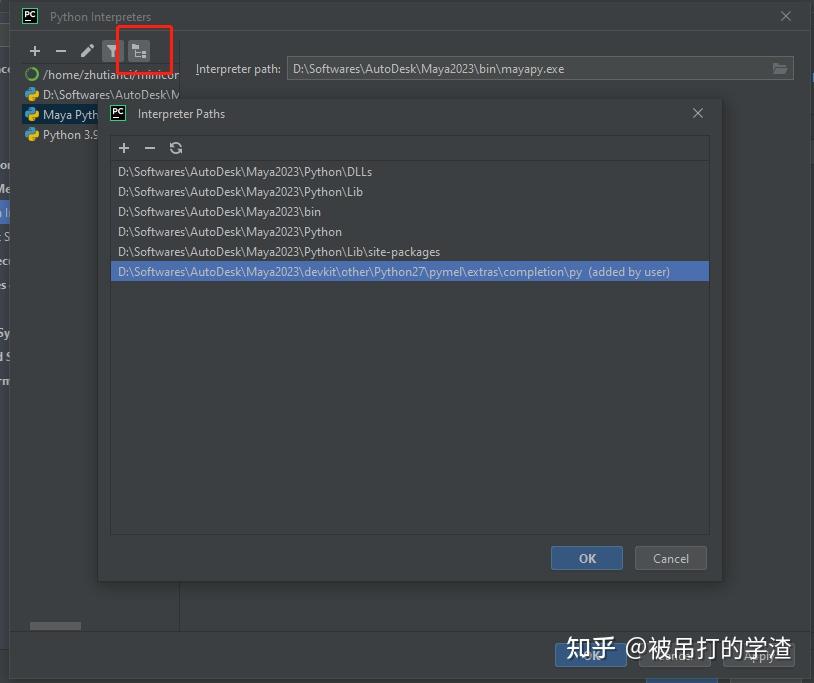Open the folder browser for interpreter path
This screenshot has height=683, width=814.
coord(781,68)
